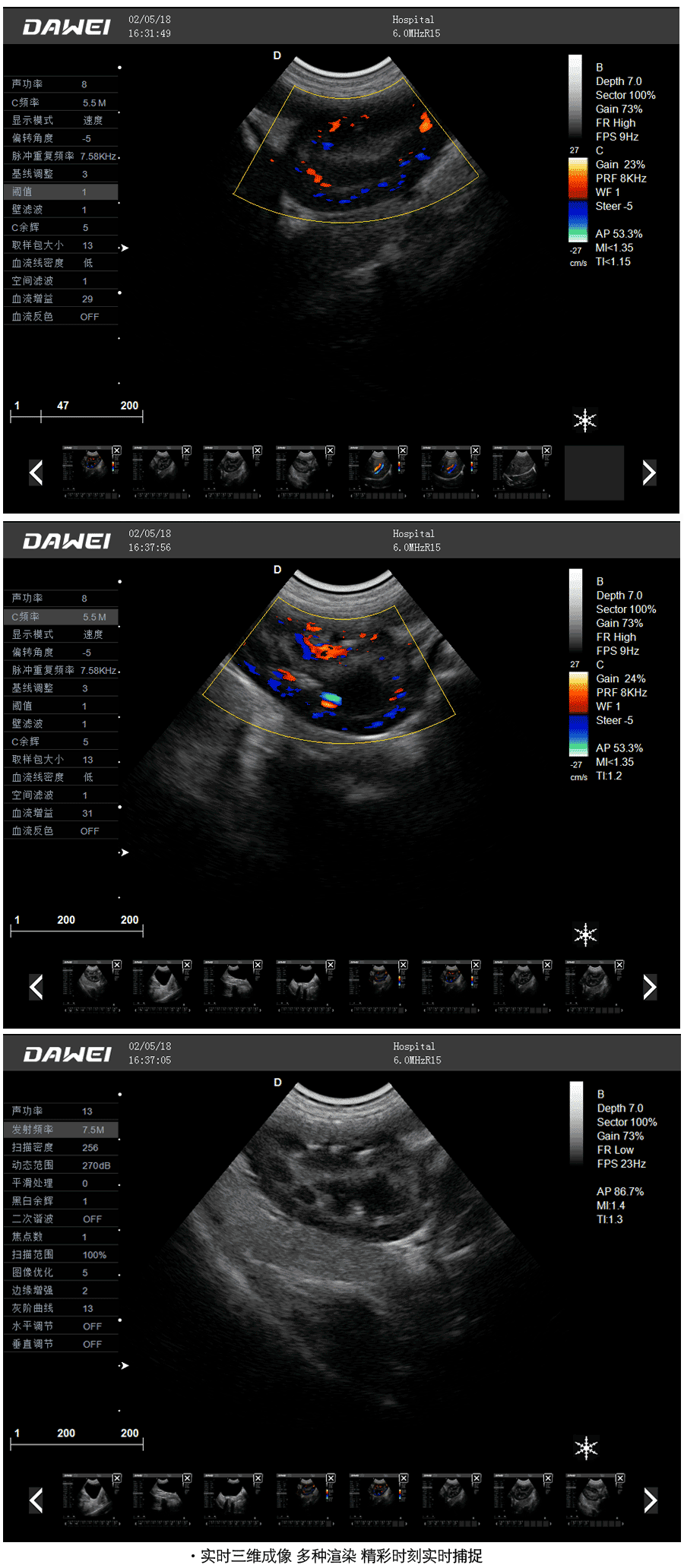The width and height of the screenshot is (684, 1568).
Task: Delete the first thumbnail in top strip
Action: tap(116, 450)
